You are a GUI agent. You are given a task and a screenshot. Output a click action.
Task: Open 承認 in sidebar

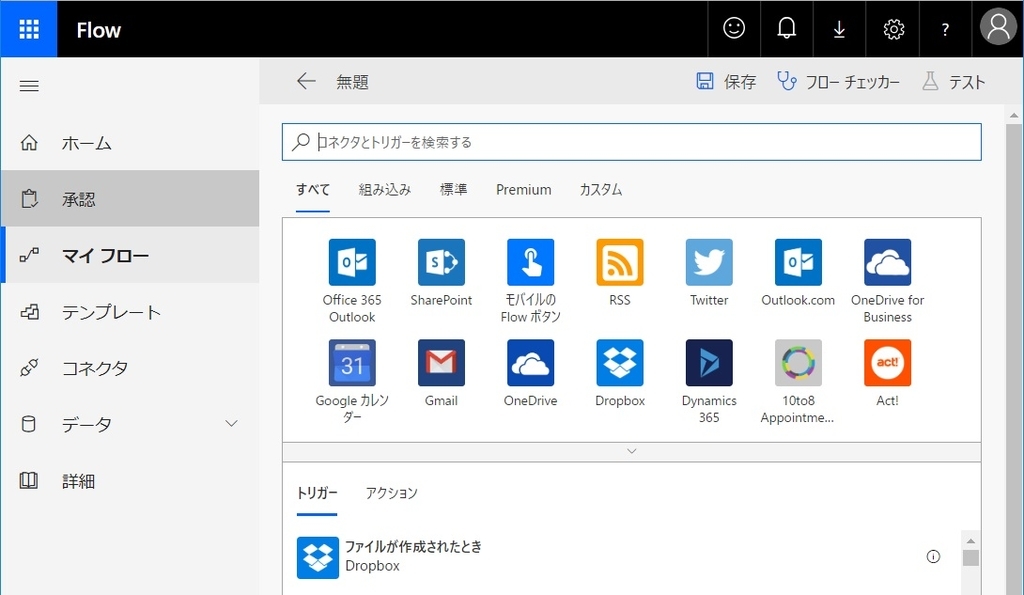[130, 199]
